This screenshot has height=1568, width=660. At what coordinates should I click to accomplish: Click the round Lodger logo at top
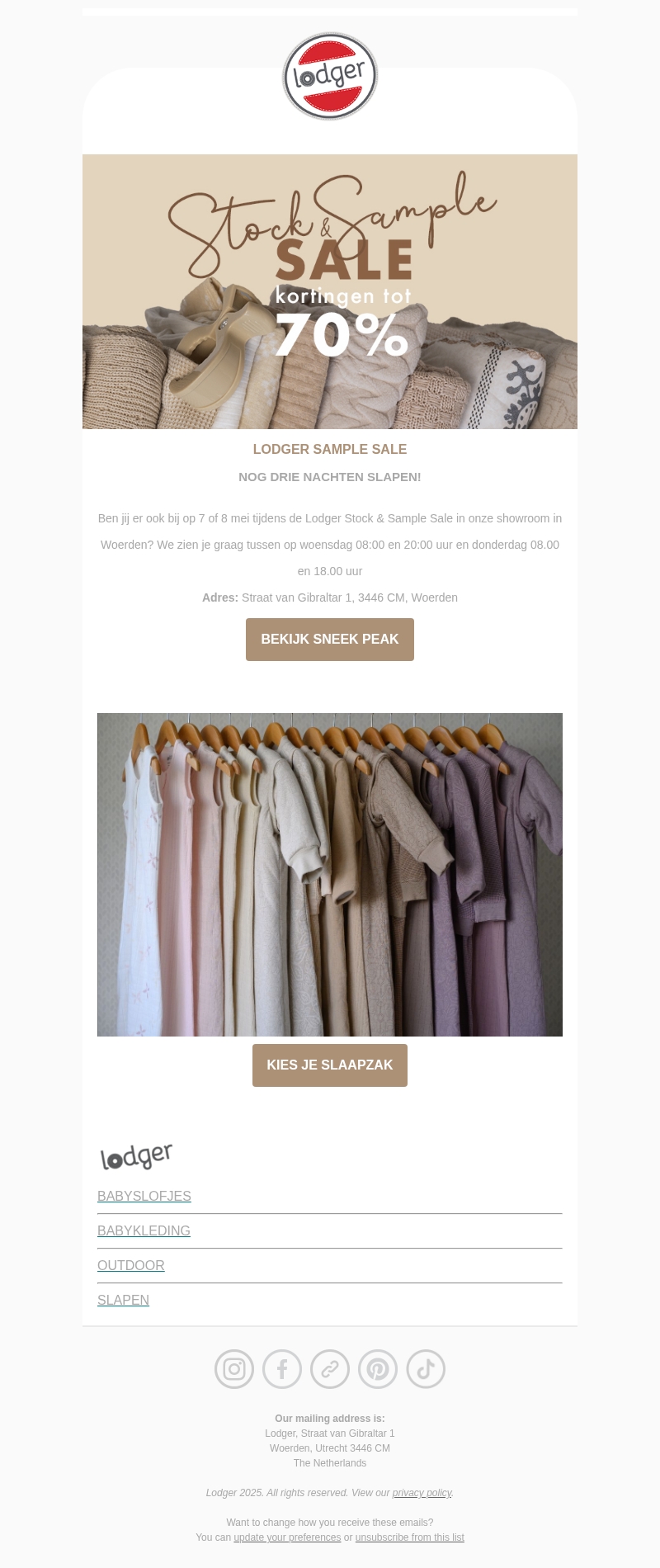point(330,76)
